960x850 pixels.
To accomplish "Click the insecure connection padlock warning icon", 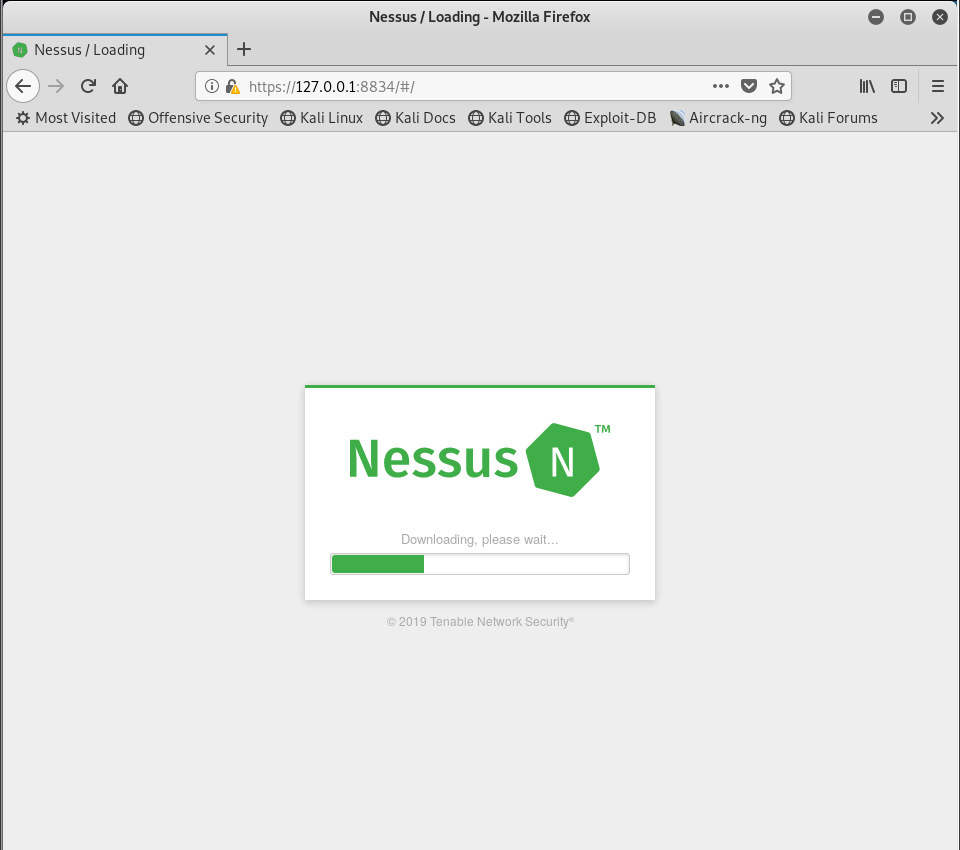I will (233, 86).
